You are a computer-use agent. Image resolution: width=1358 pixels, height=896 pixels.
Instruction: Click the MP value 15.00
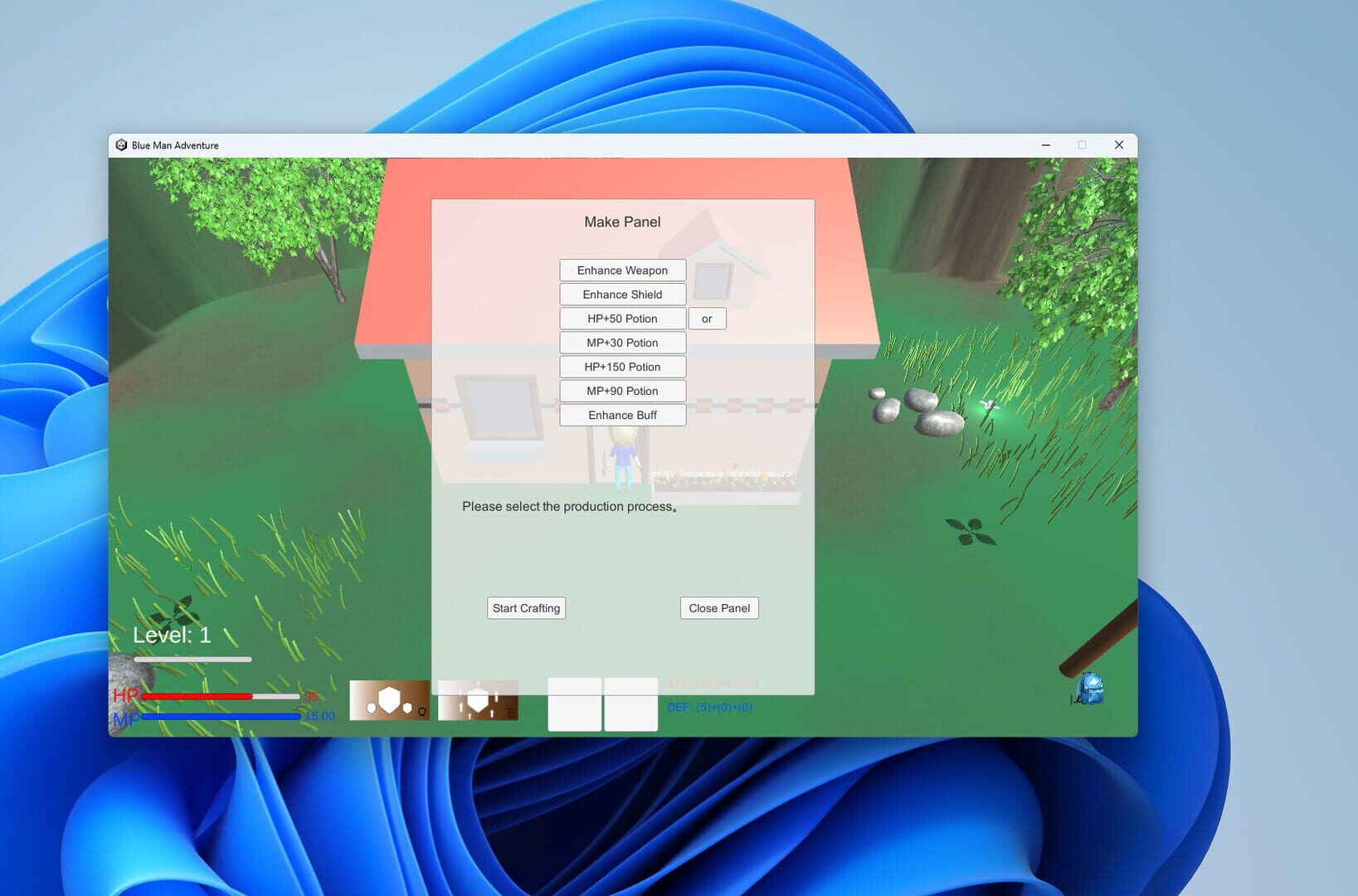[x=319, y=716]
